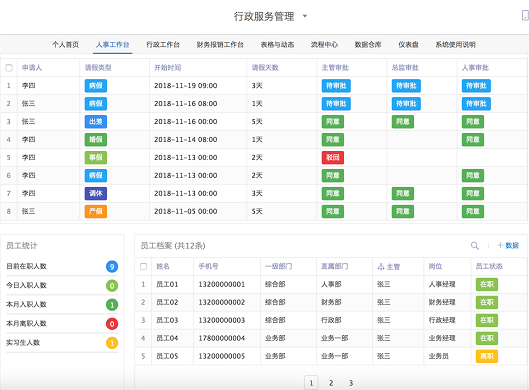The image size is (529, 390).
Task: Go to page 2 of employee list
Action: (x=331, y=383)
